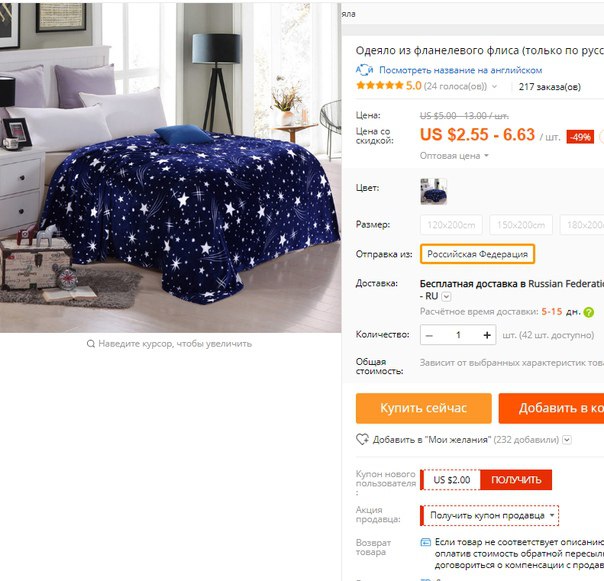Click the red ПОЛУЧИТЬ coupon button

click(516, 480)
